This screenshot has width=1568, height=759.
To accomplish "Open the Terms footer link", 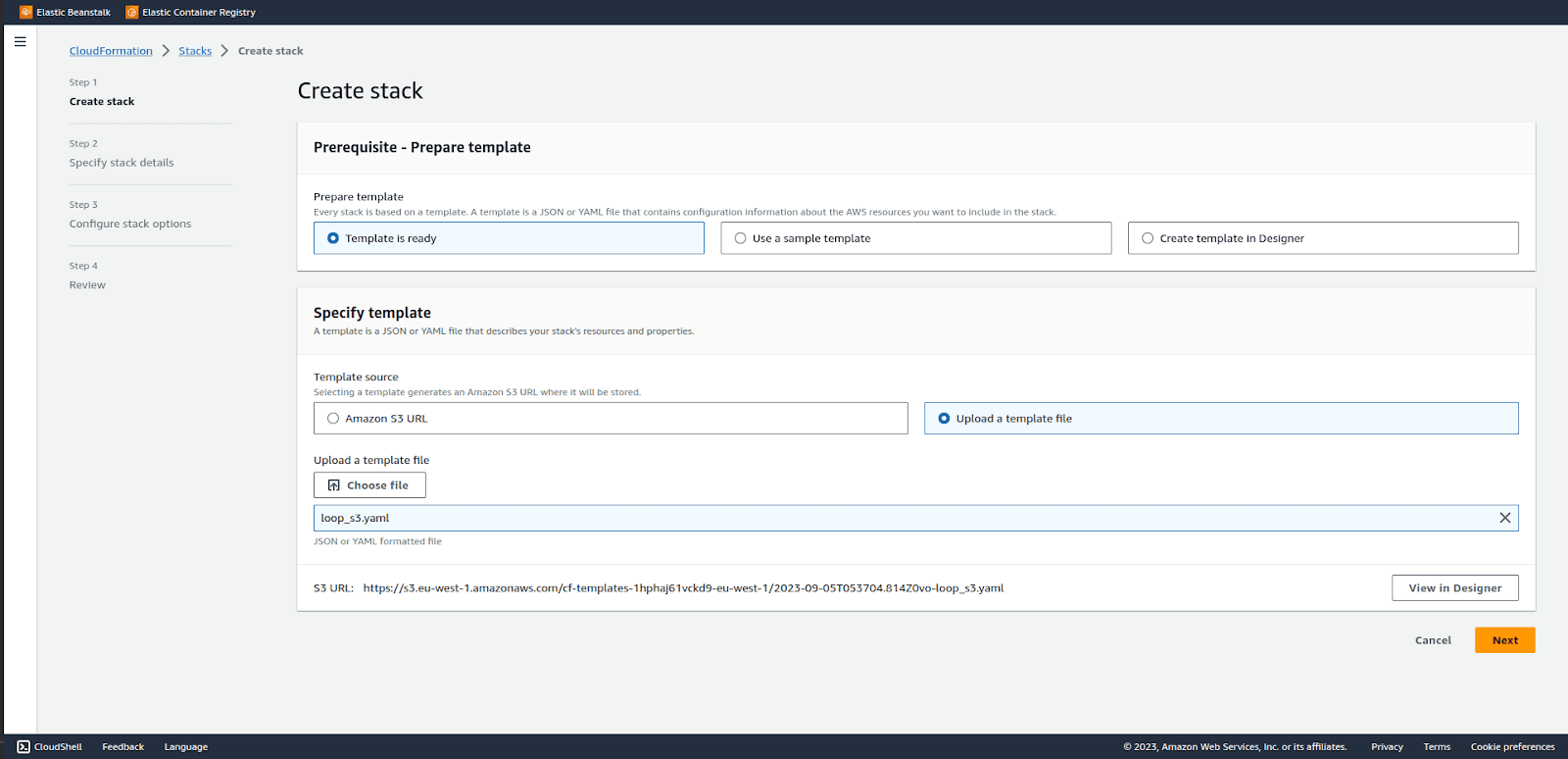I will point(1437,747).
